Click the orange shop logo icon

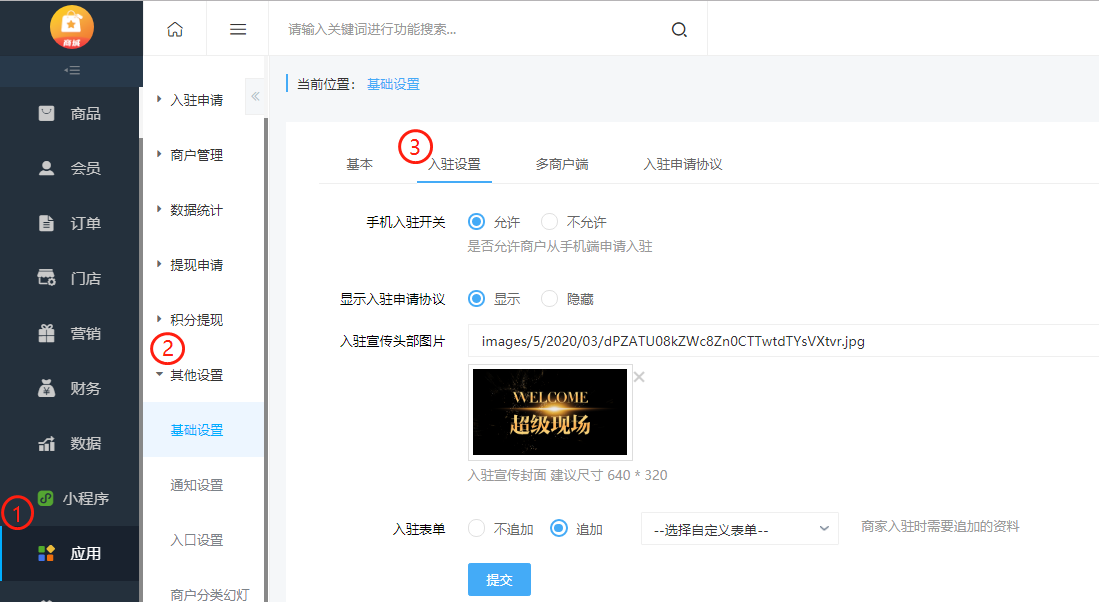point(71,27)
